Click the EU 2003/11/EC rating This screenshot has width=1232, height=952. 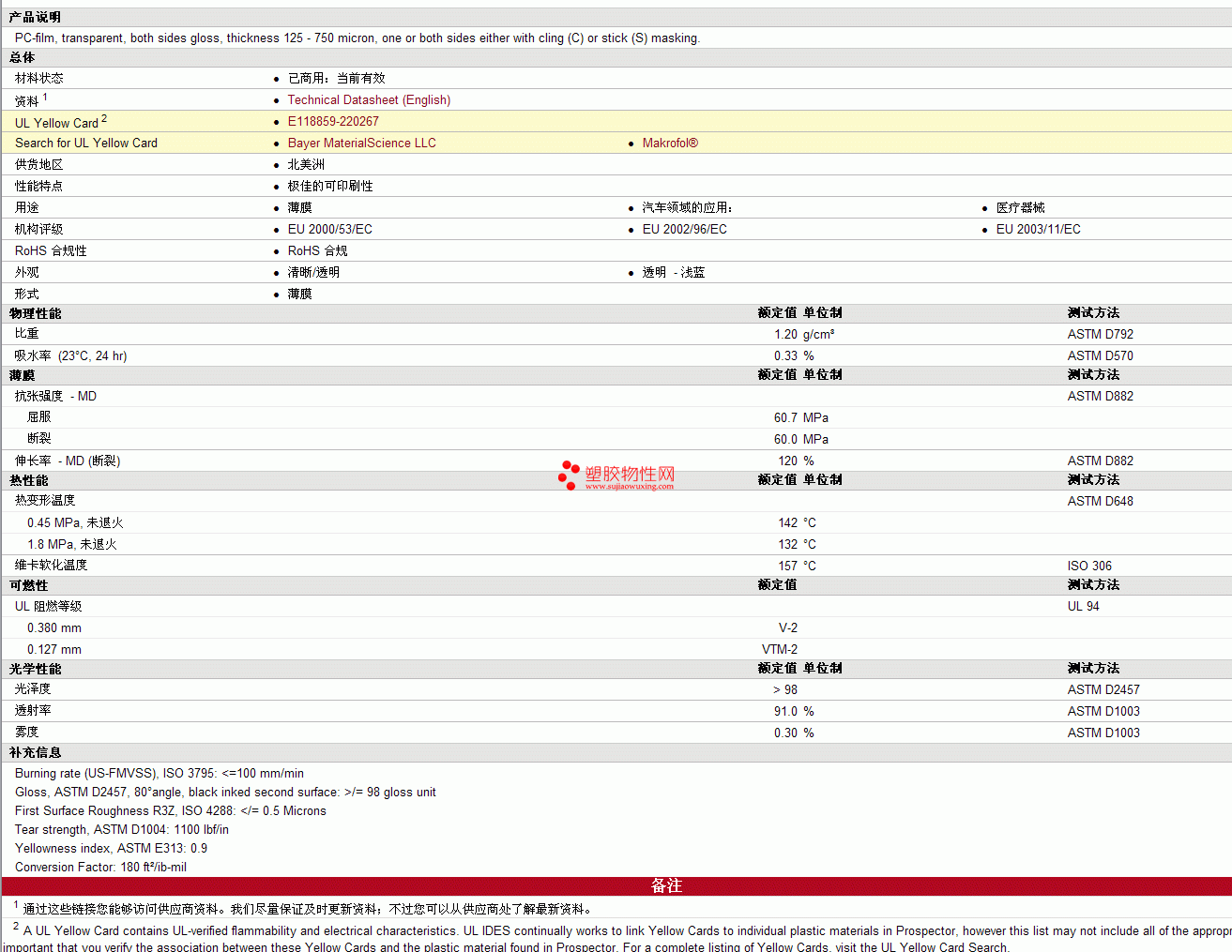(1039, 230)
